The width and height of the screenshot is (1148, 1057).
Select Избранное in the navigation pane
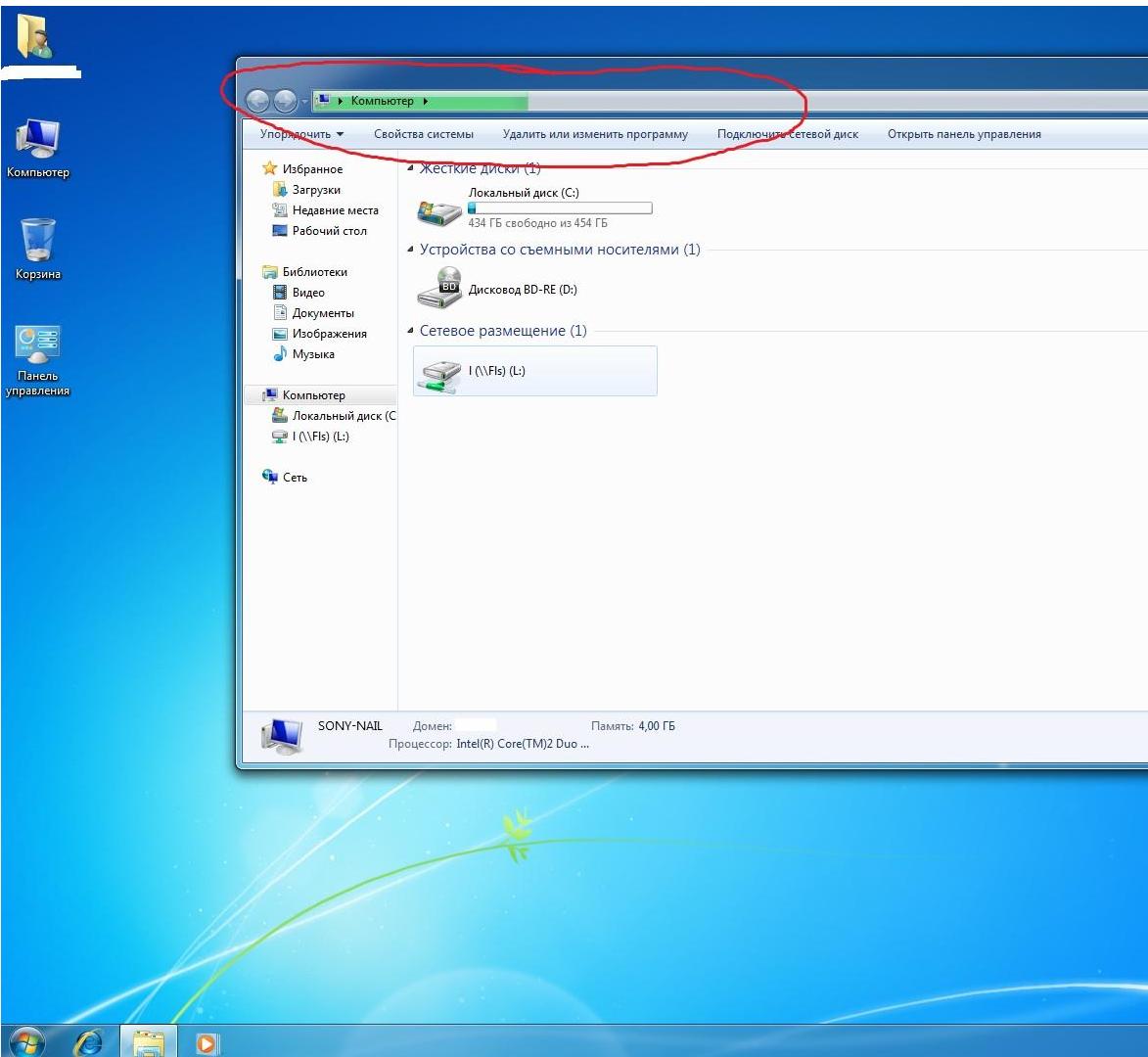(312, 169)
